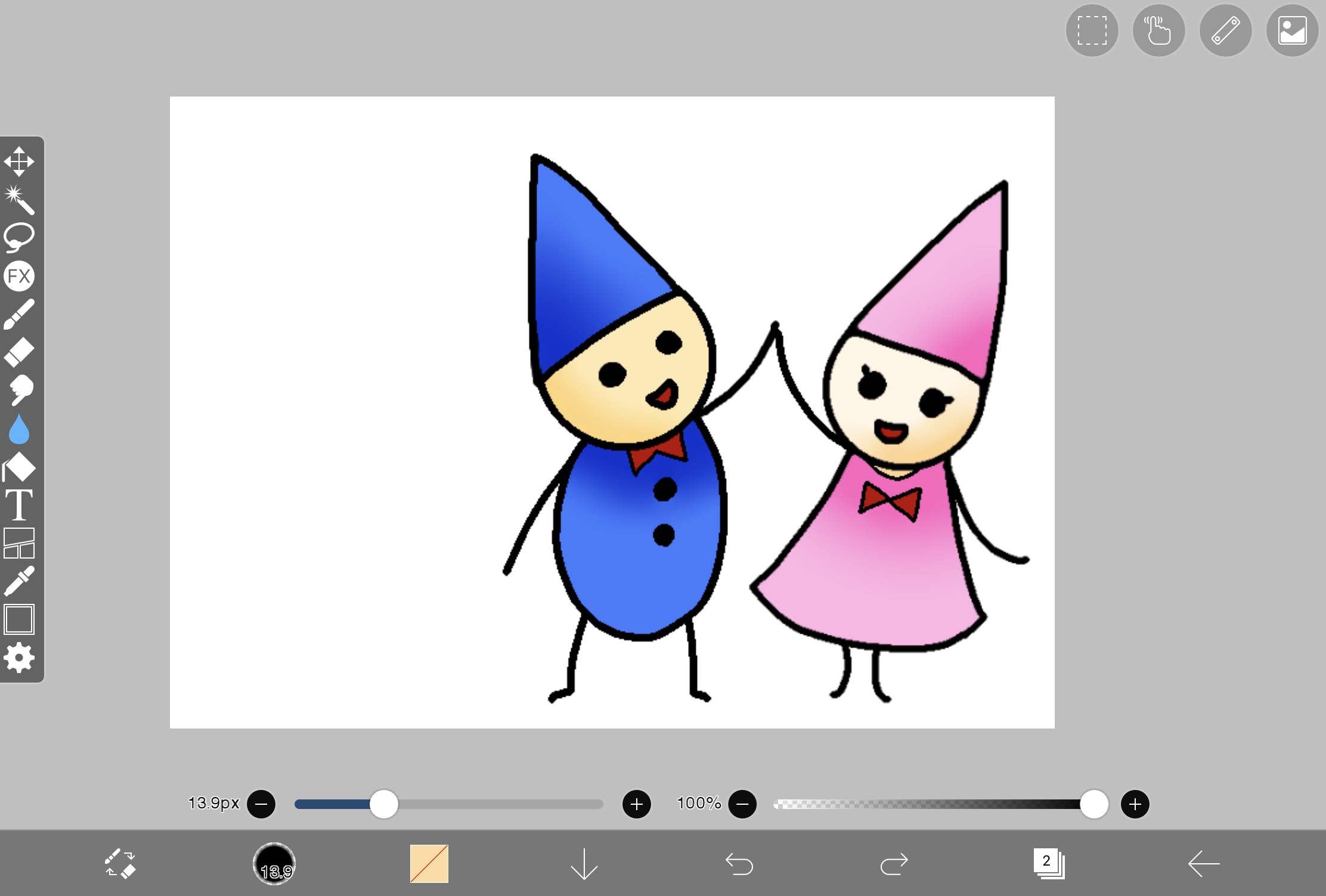Open the Ruler button
The image size is (1326, 896).
(x=1225, y=30)
